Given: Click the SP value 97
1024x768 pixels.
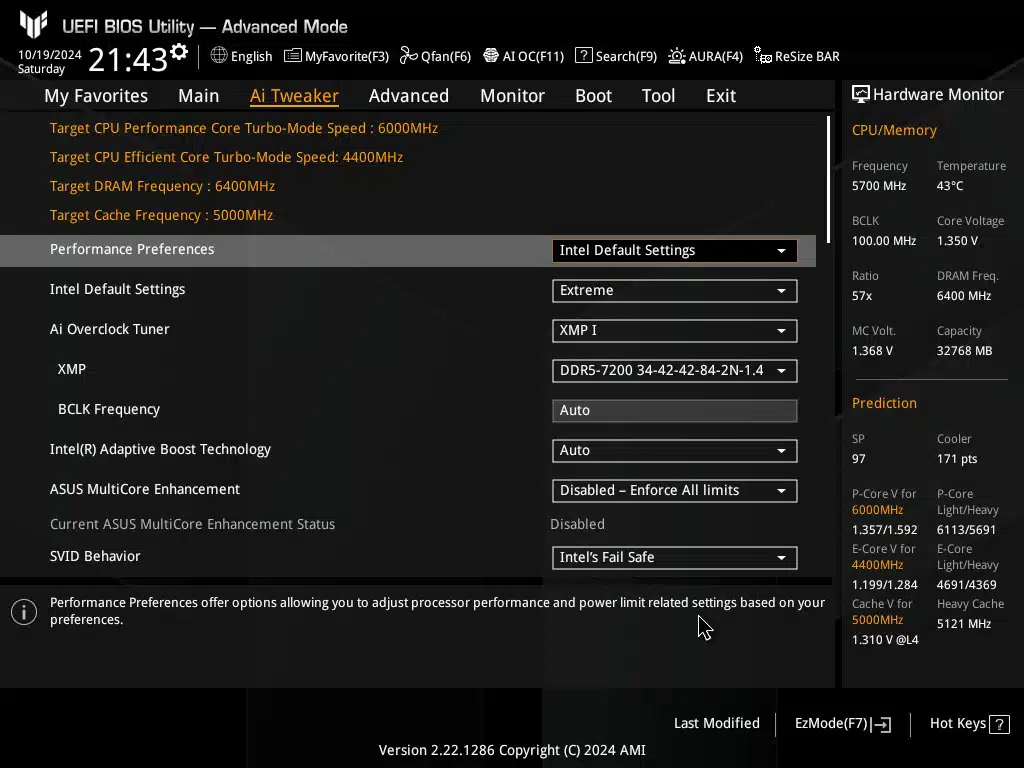Looking at the screenshot, I should (859, 459).
